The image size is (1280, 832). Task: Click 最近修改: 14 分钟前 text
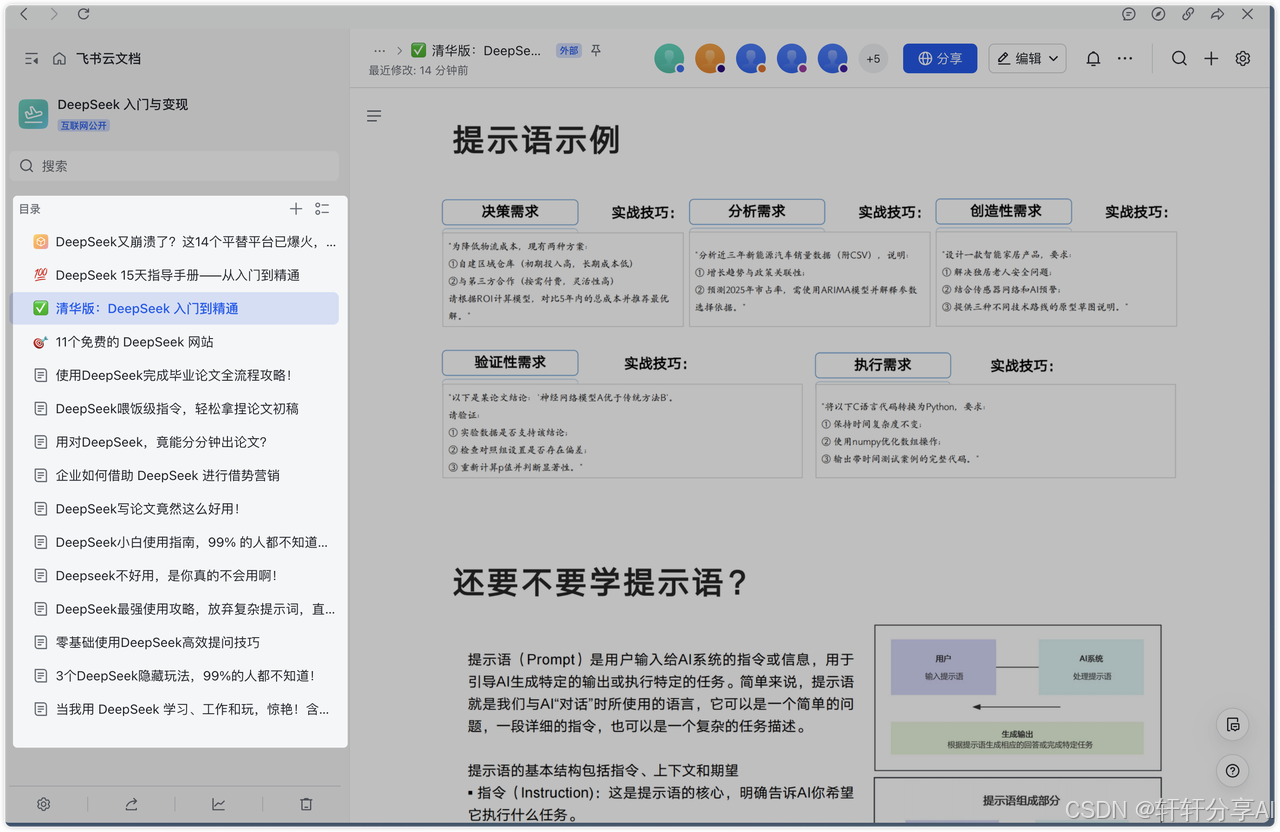coord(418,70)
